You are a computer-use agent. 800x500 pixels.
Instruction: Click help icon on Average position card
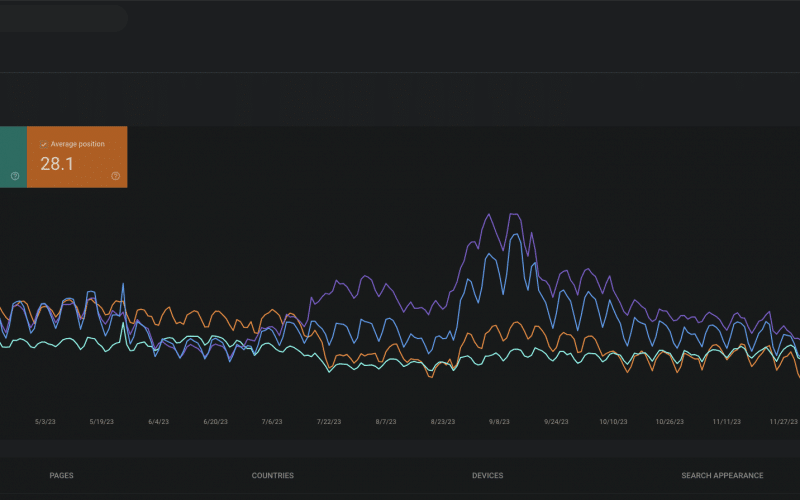pyautogui.click(x=115, y=176)
